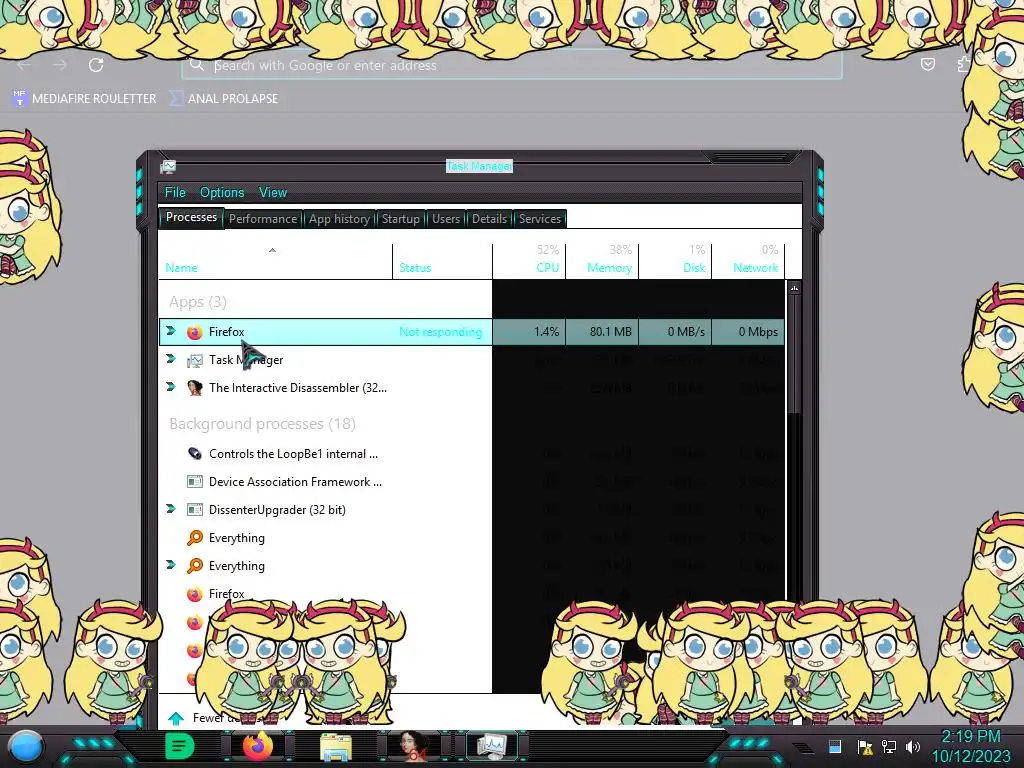Viewport: 1024px width, 768px height.
Task: Click the Device Association Framework icon
Action: coord(195,482)
